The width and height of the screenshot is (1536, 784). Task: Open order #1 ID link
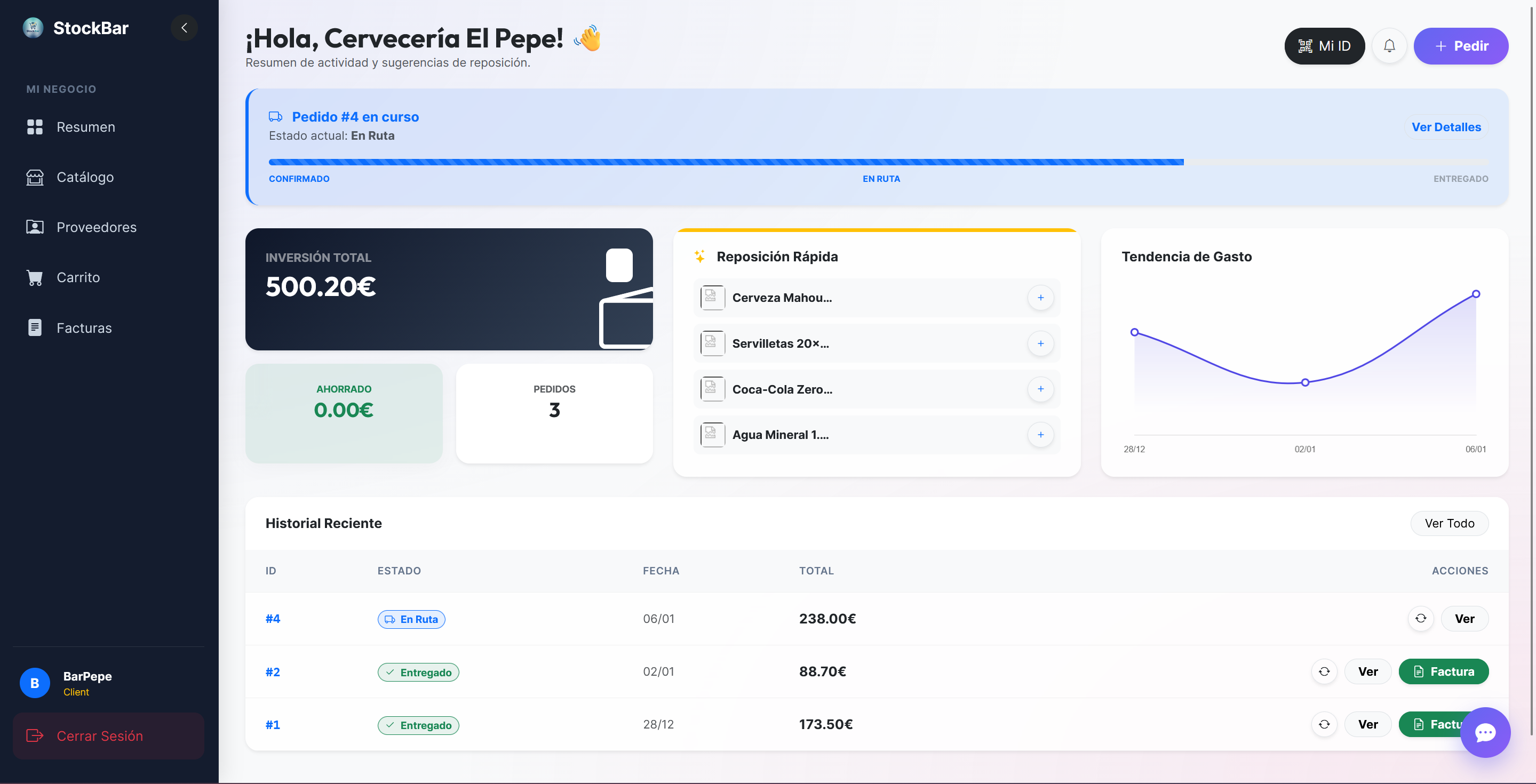pyautogui.click(x=273, y=724)
